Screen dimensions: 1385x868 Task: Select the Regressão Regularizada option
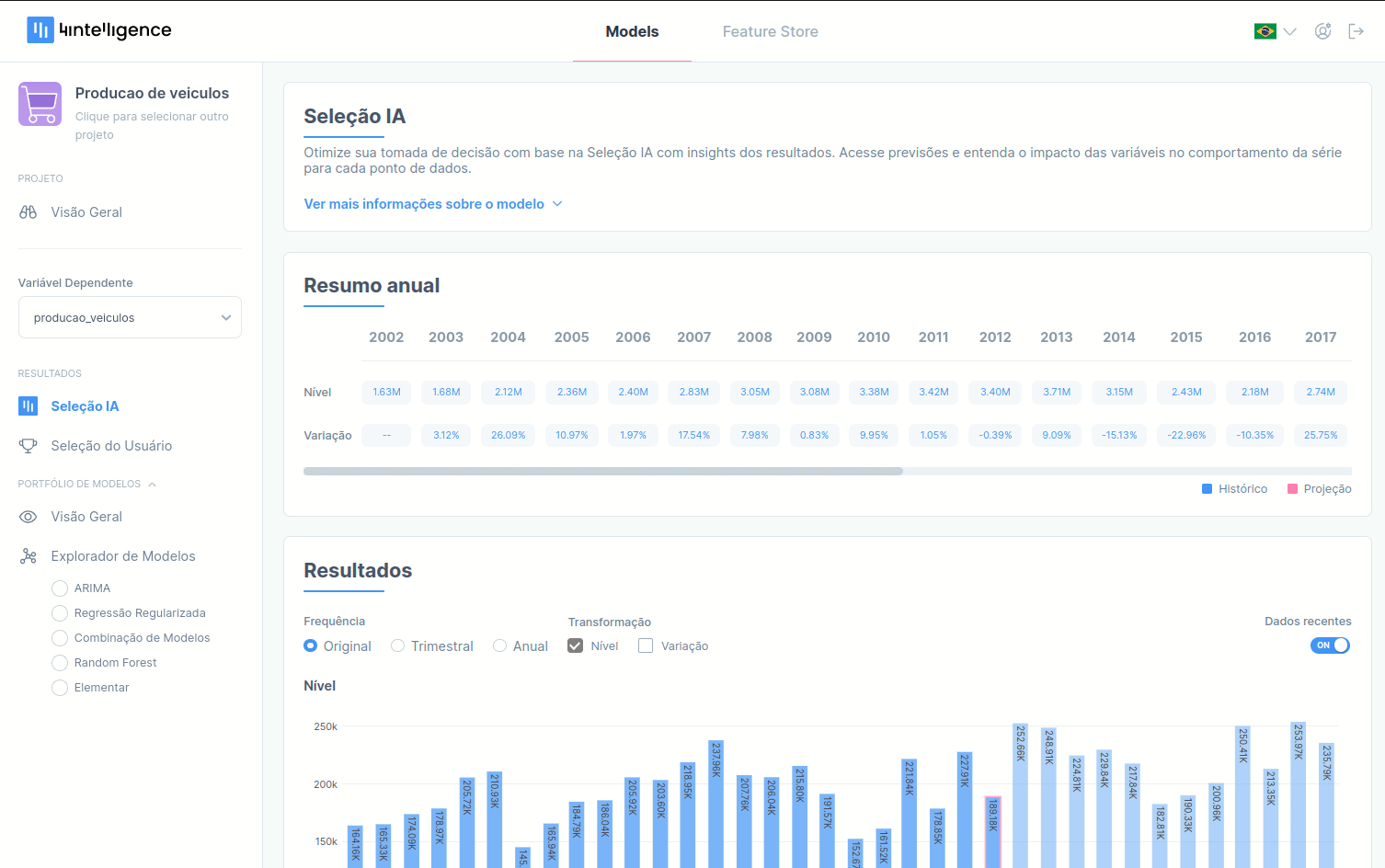point(60,613)
